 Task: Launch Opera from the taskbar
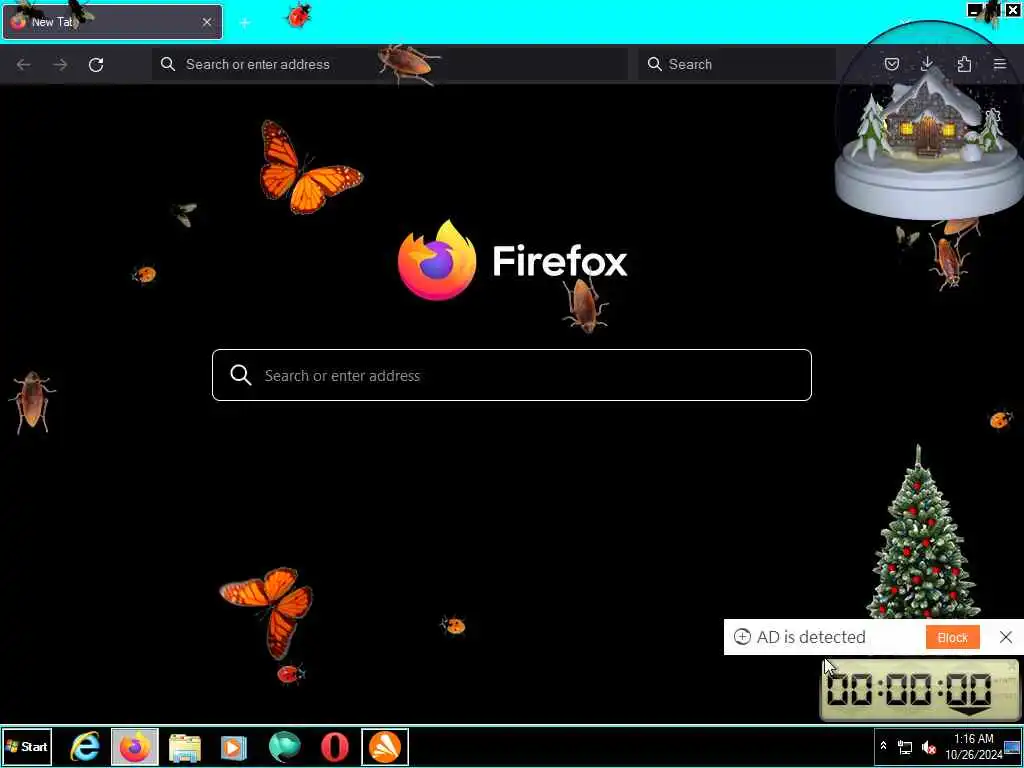coord(334,747)
